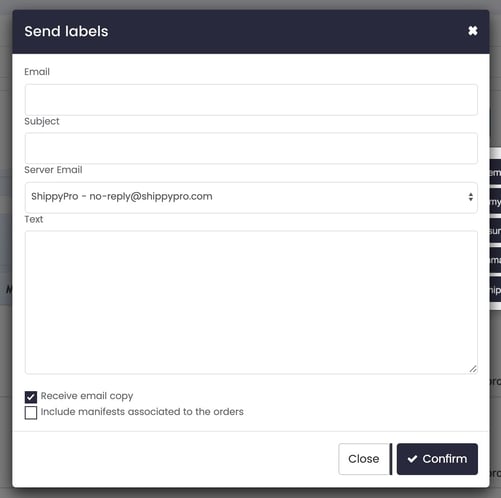This screenshot has height=498, width=501.
Task: Click the Server Email up-down arrows icon
Action: point(470,197)
